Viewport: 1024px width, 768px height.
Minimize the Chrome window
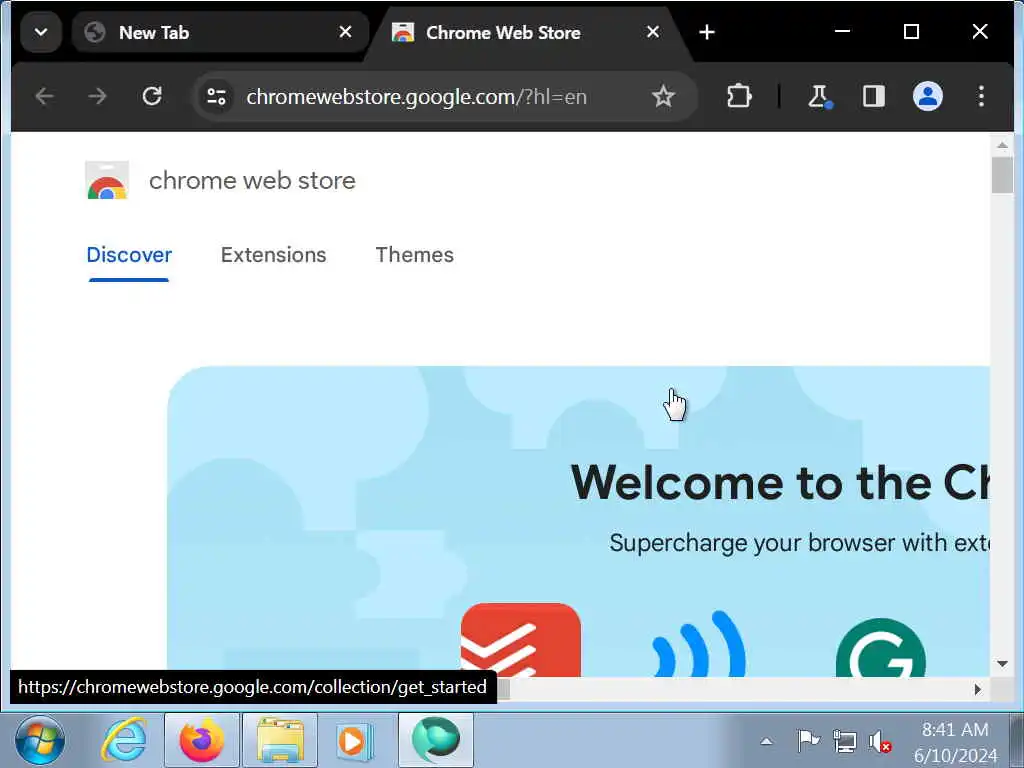(x=842, y=31)
